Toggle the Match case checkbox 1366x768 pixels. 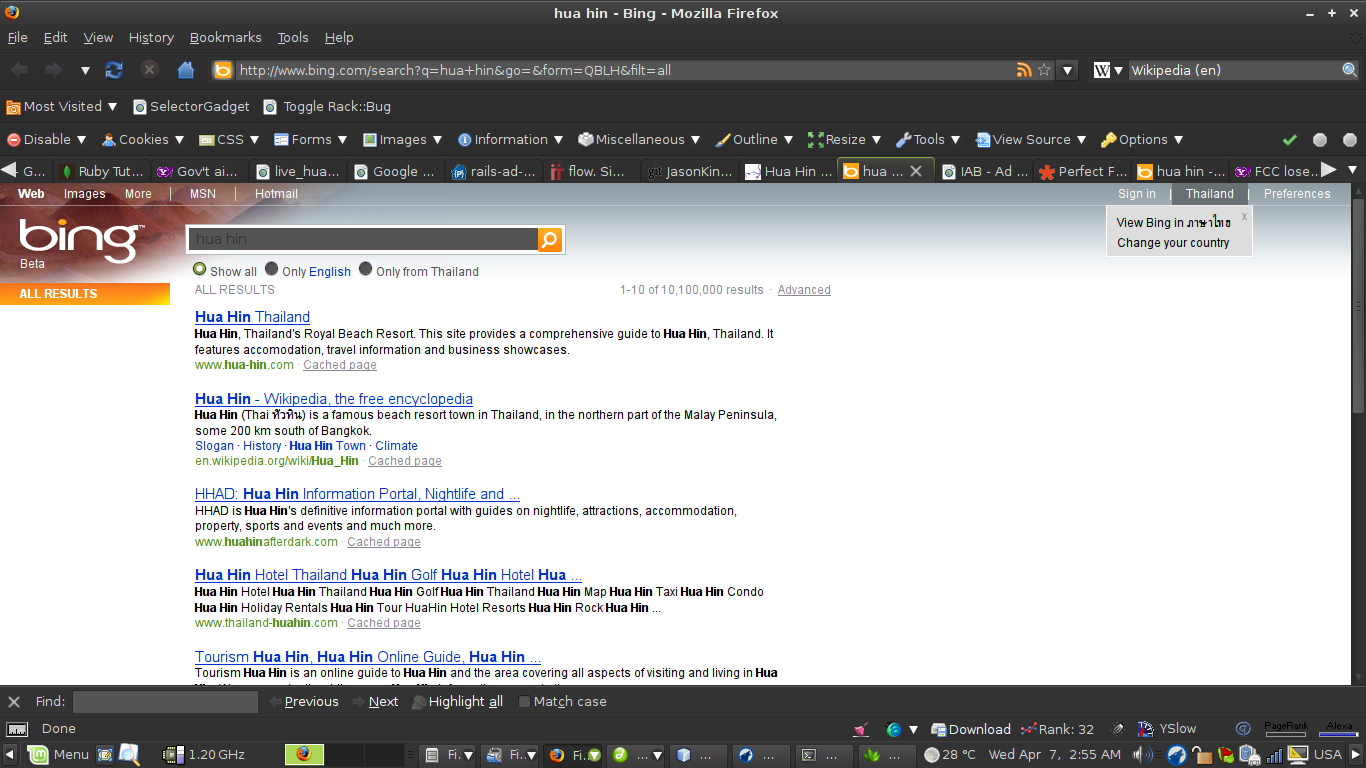click(524, 702)
